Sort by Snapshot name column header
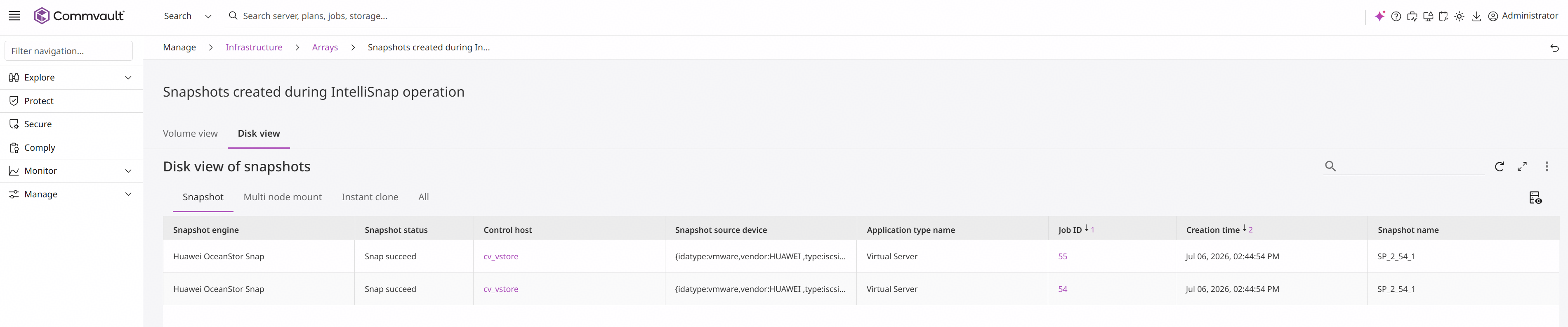The height and width of the screenshot is (327, 1568). tap(1408, 230)
